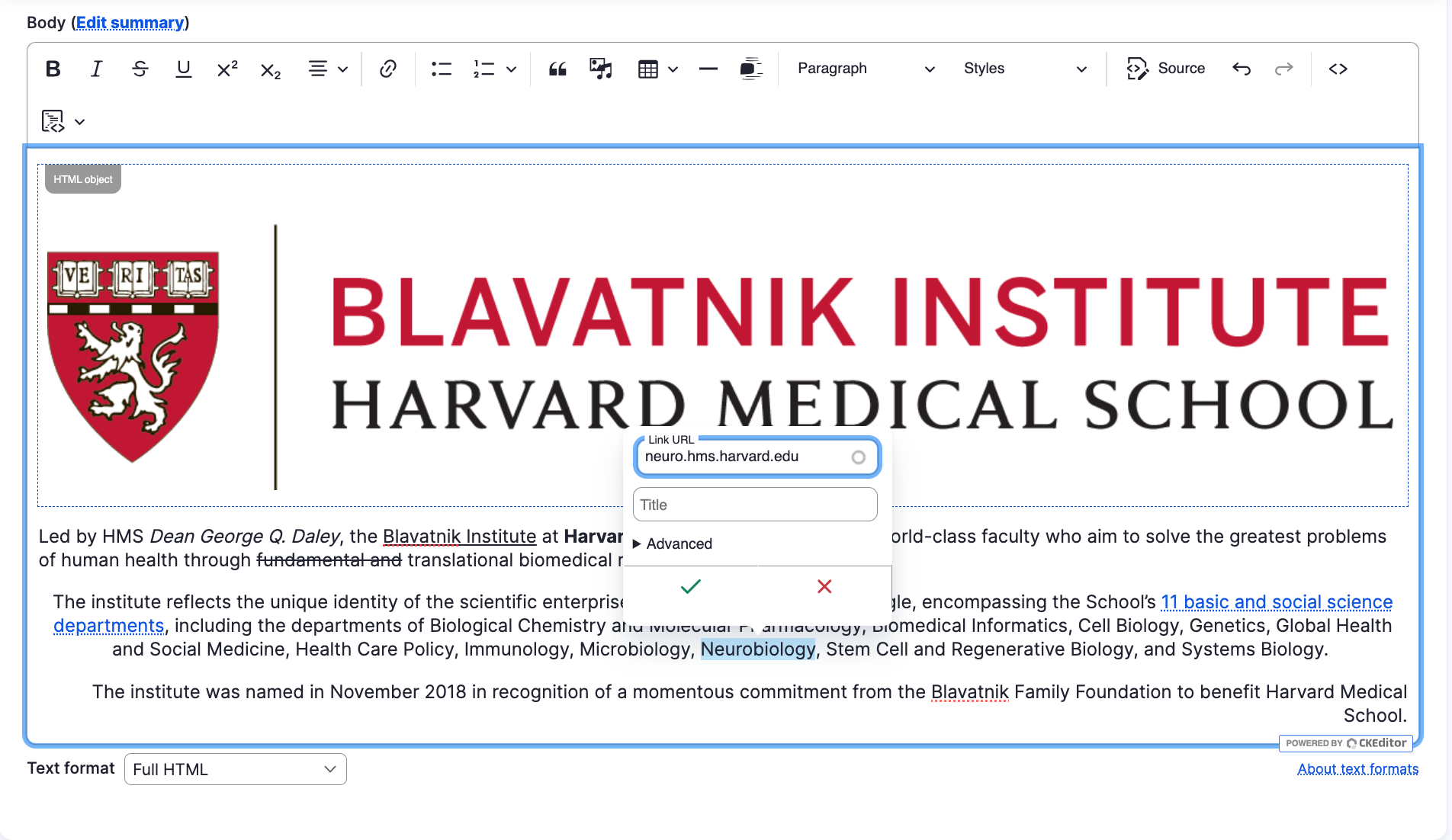
Task: Insert a block quote
Action: tap(557, 69)
